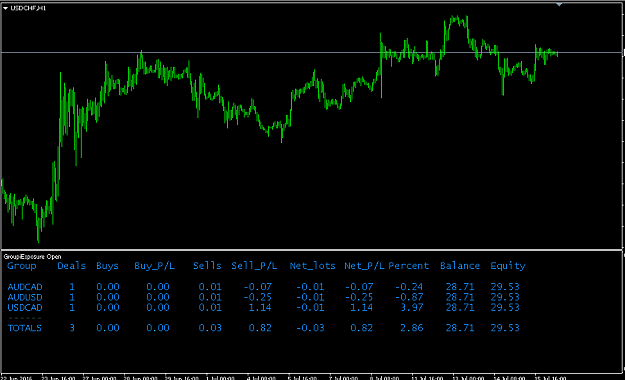Select TOTALS Net_lots value -0.03

[310, 328]
